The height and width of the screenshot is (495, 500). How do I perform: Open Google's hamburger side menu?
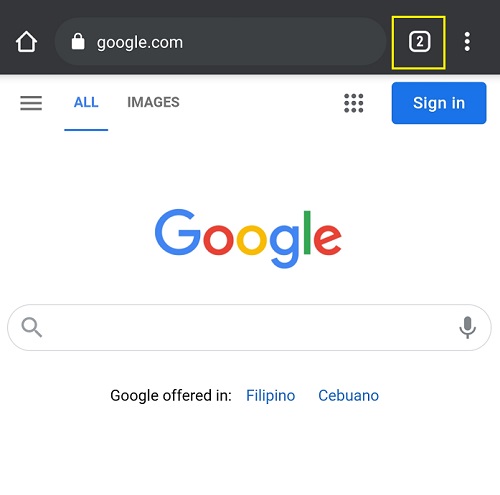[x=31, y=103]
